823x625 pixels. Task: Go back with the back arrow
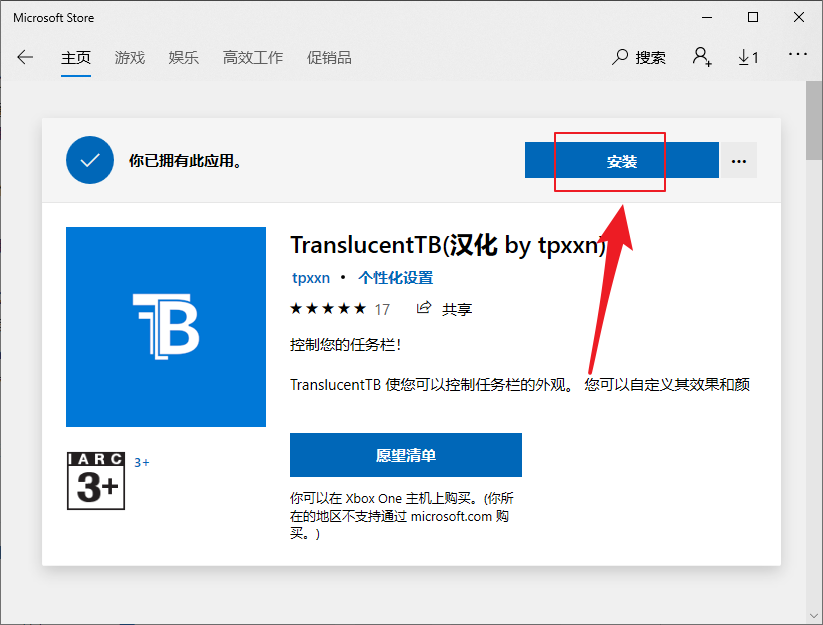(x=25, y=57)
